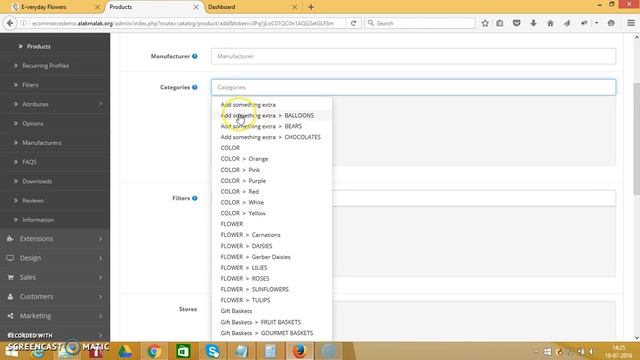Click the Manufacturer input field
640x360 pixels.
413,56
